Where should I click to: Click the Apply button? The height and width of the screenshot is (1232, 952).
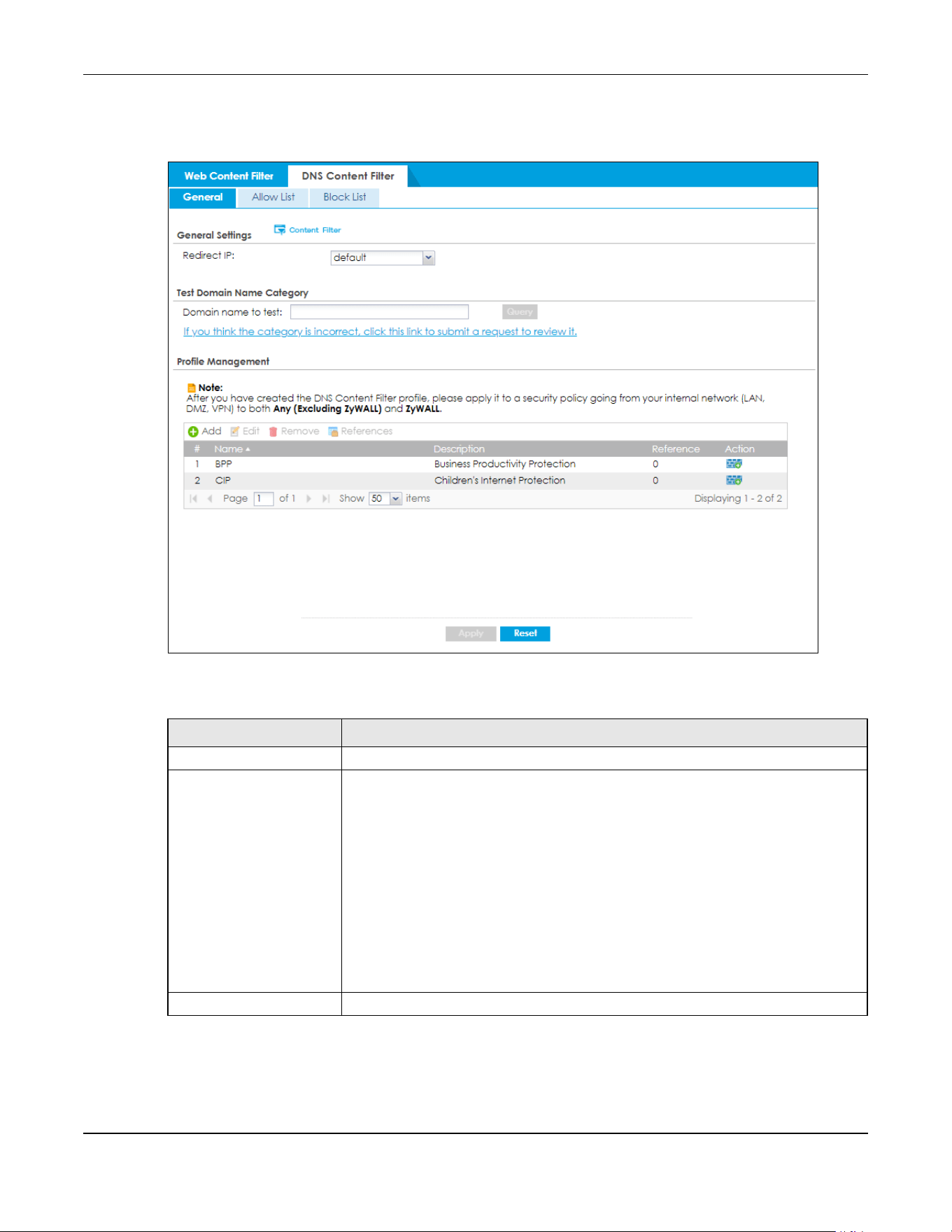(471, 634)
